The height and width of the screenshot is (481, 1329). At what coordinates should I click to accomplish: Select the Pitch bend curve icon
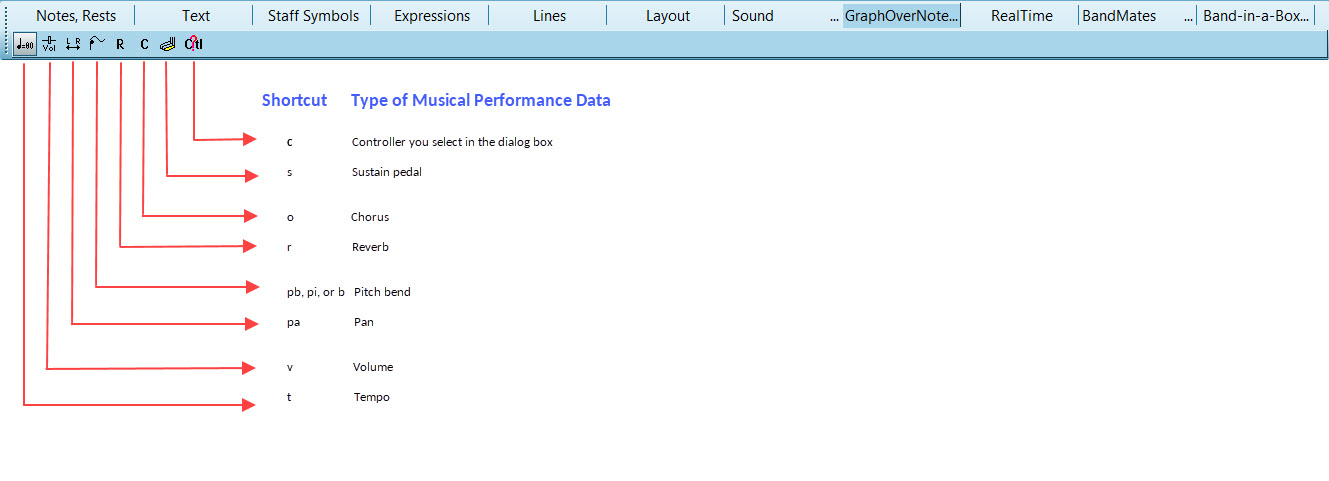97,44
